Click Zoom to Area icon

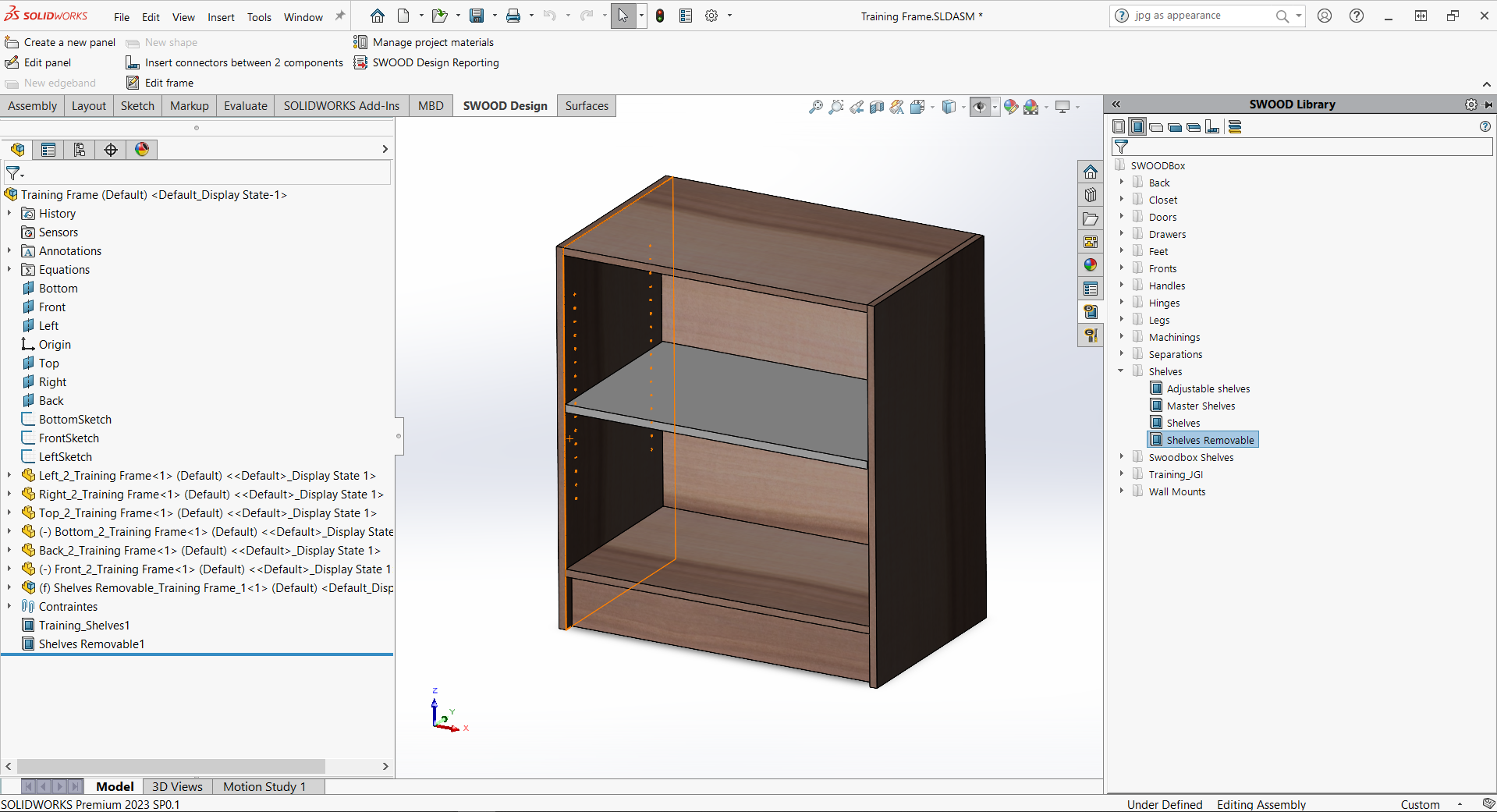[836, 107]
